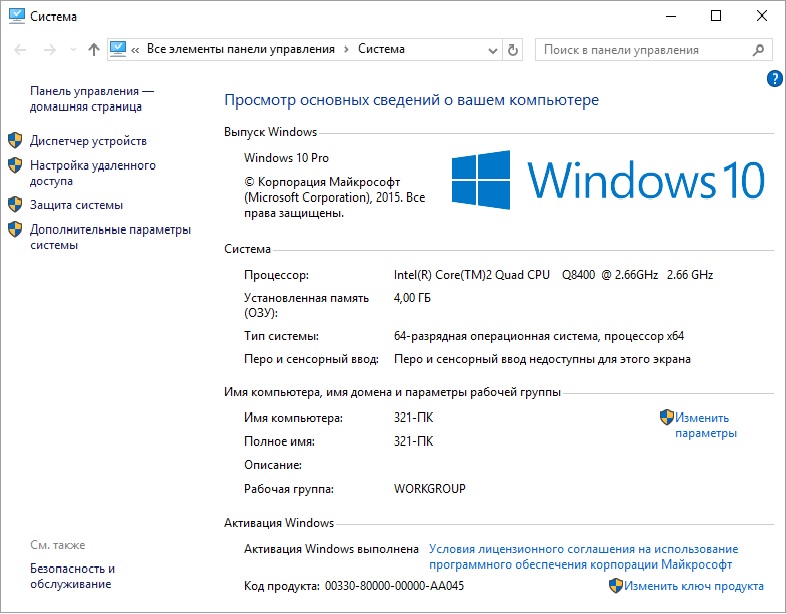Click Изменить ключ продукта link
The height and width of the screenshot is (614, 786).
pyautogui.click(x=694, y=586)
